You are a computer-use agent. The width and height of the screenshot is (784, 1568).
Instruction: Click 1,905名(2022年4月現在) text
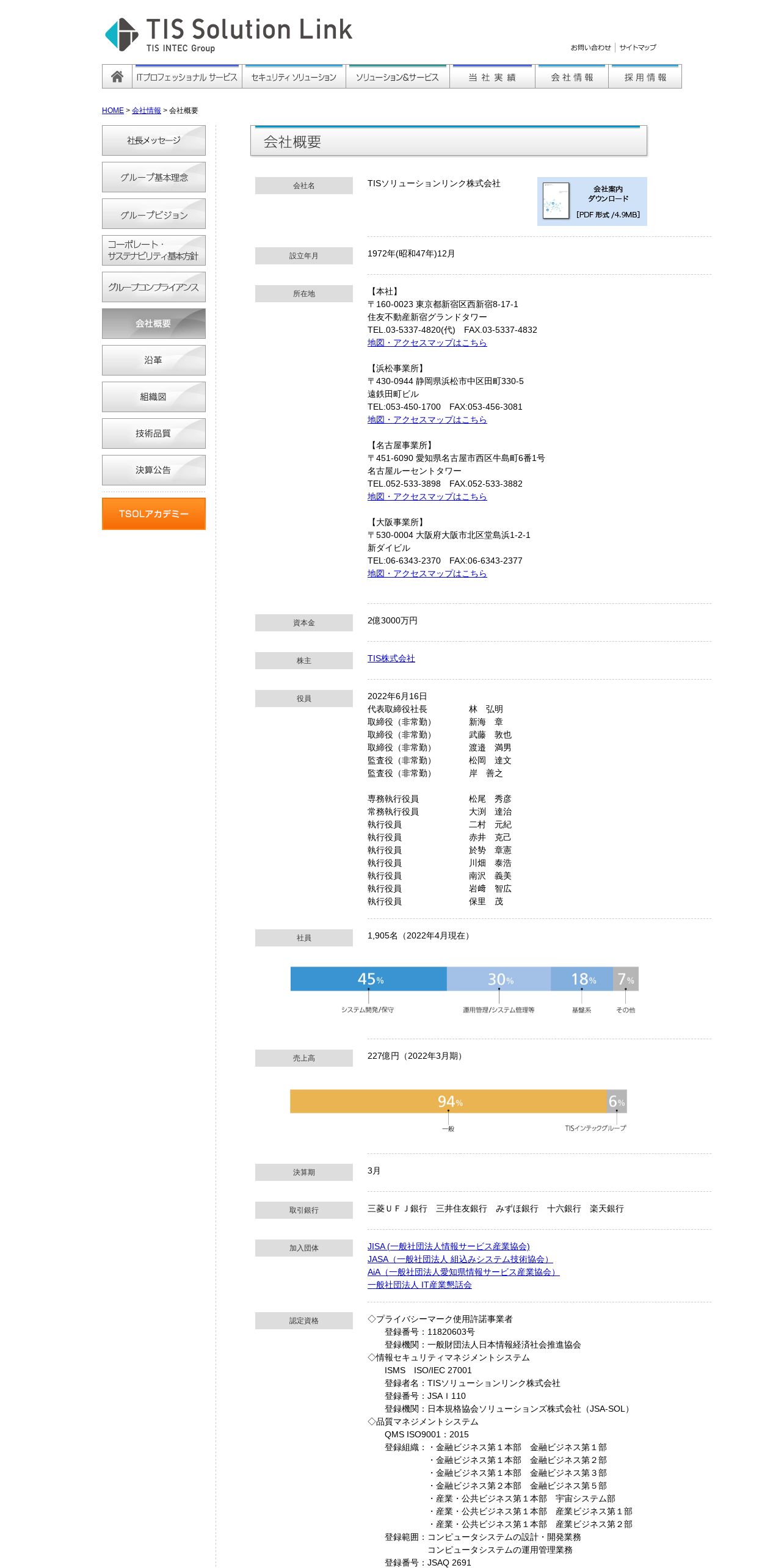click(420, 935)
